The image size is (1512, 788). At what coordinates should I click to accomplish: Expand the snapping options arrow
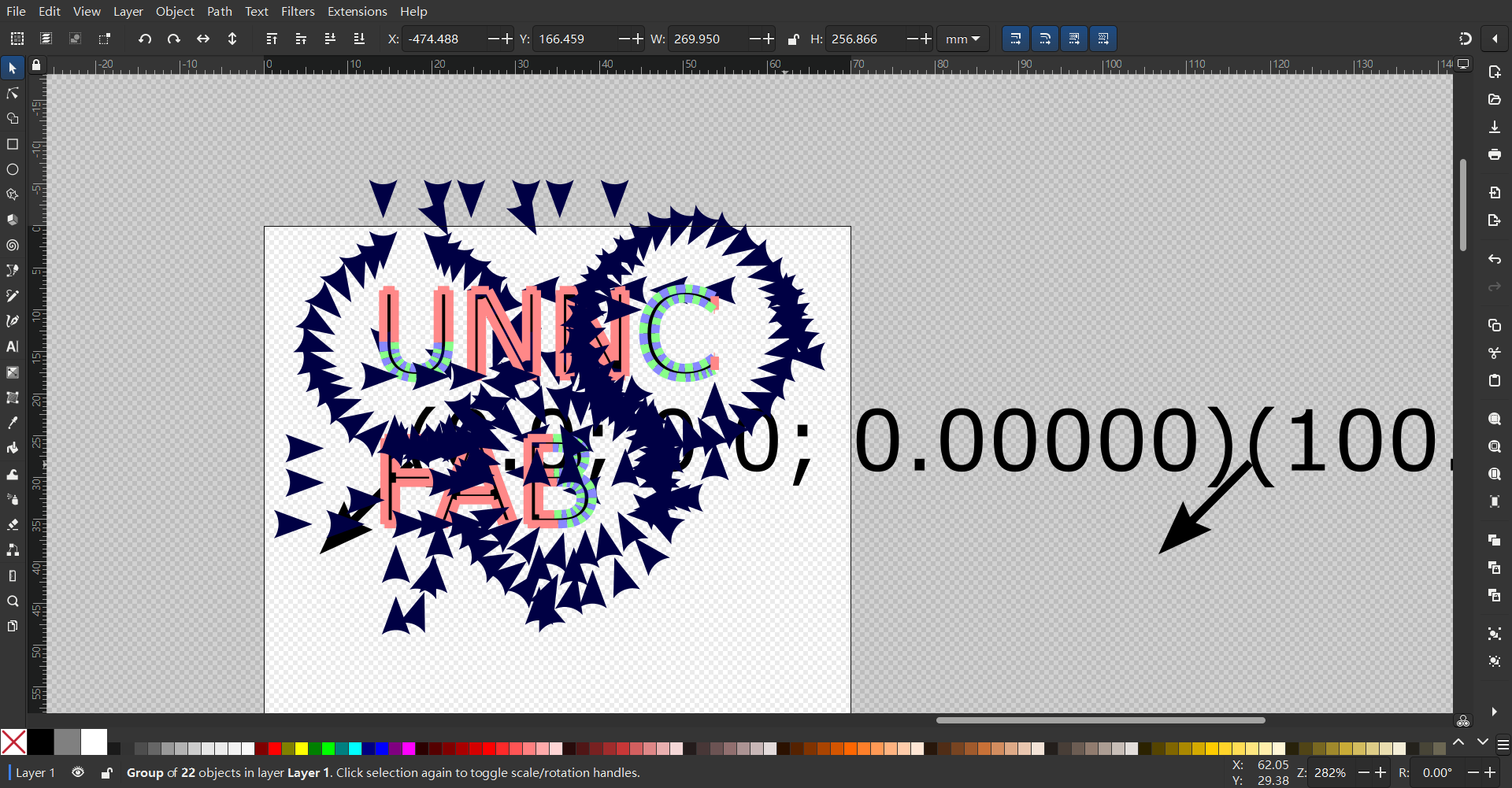click(x=1495, y=39)
